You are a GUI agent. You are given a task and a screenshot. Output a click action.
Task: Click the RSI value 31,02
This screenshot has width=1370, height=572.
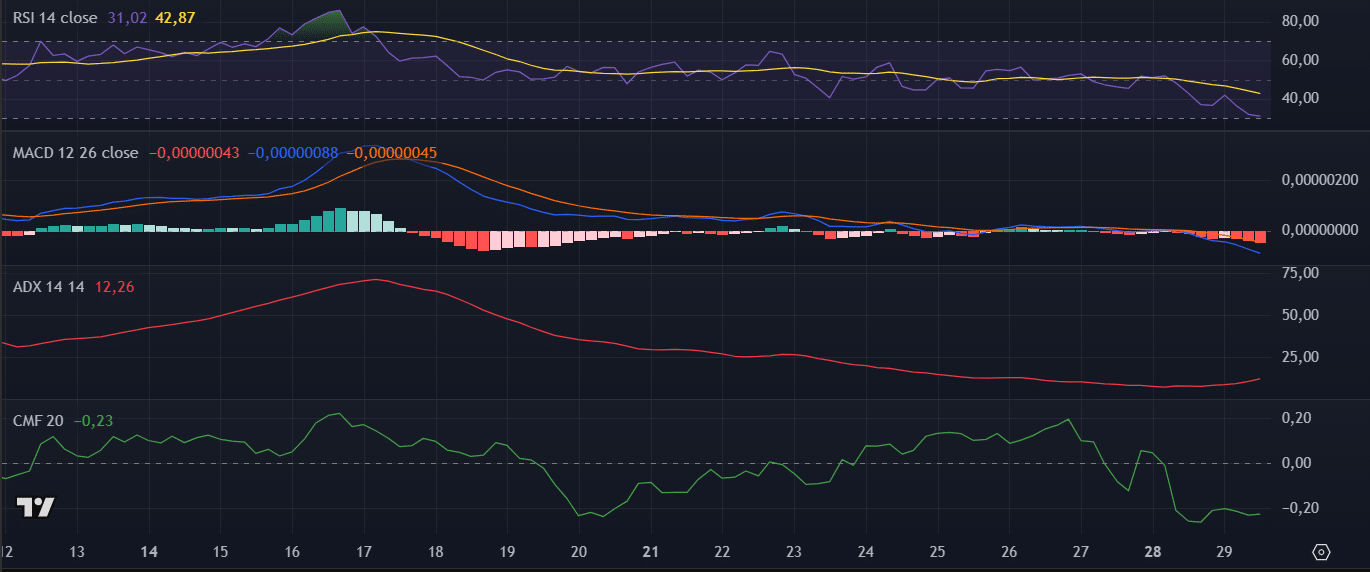coord(127,18)
